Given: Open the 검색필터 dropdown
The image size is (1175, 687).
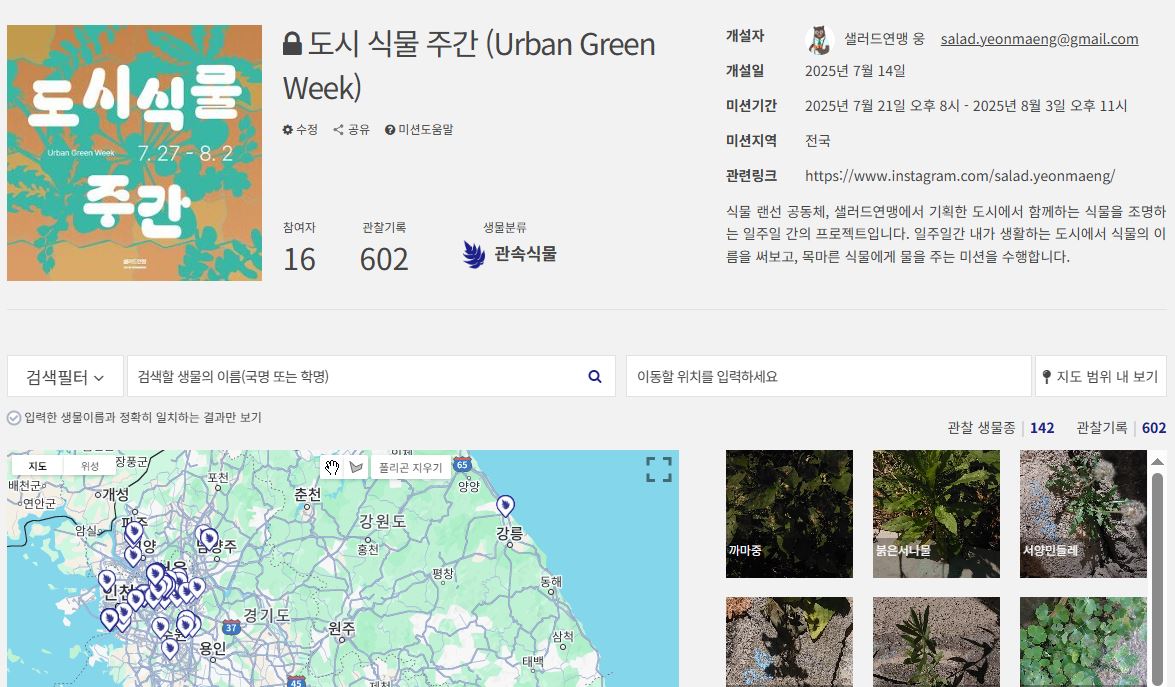Looking at the screenshot, I should (65, 376).
